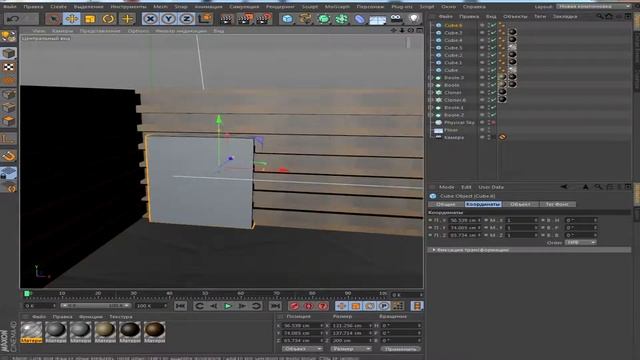Toggle the Position keyframe channel button
Image resolution: width=640 pixels, height=360 pixels.
(342, 306)
